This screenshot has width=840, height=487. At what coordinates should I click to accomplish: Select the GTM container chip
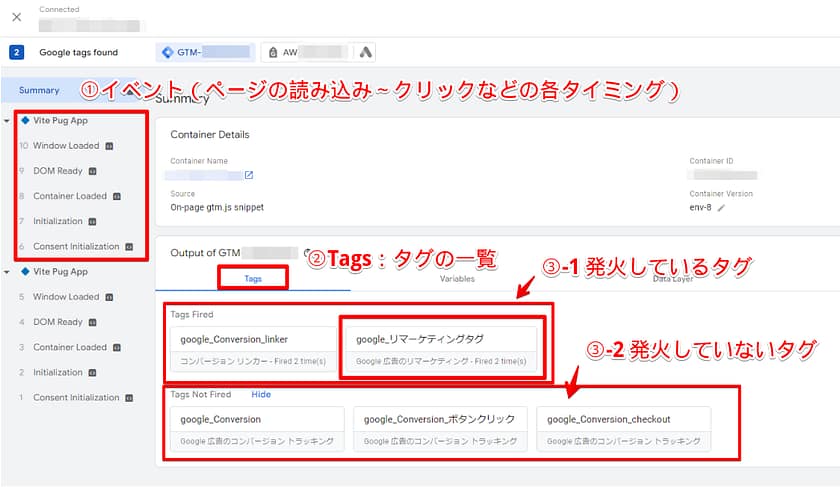tap(205, 52)
